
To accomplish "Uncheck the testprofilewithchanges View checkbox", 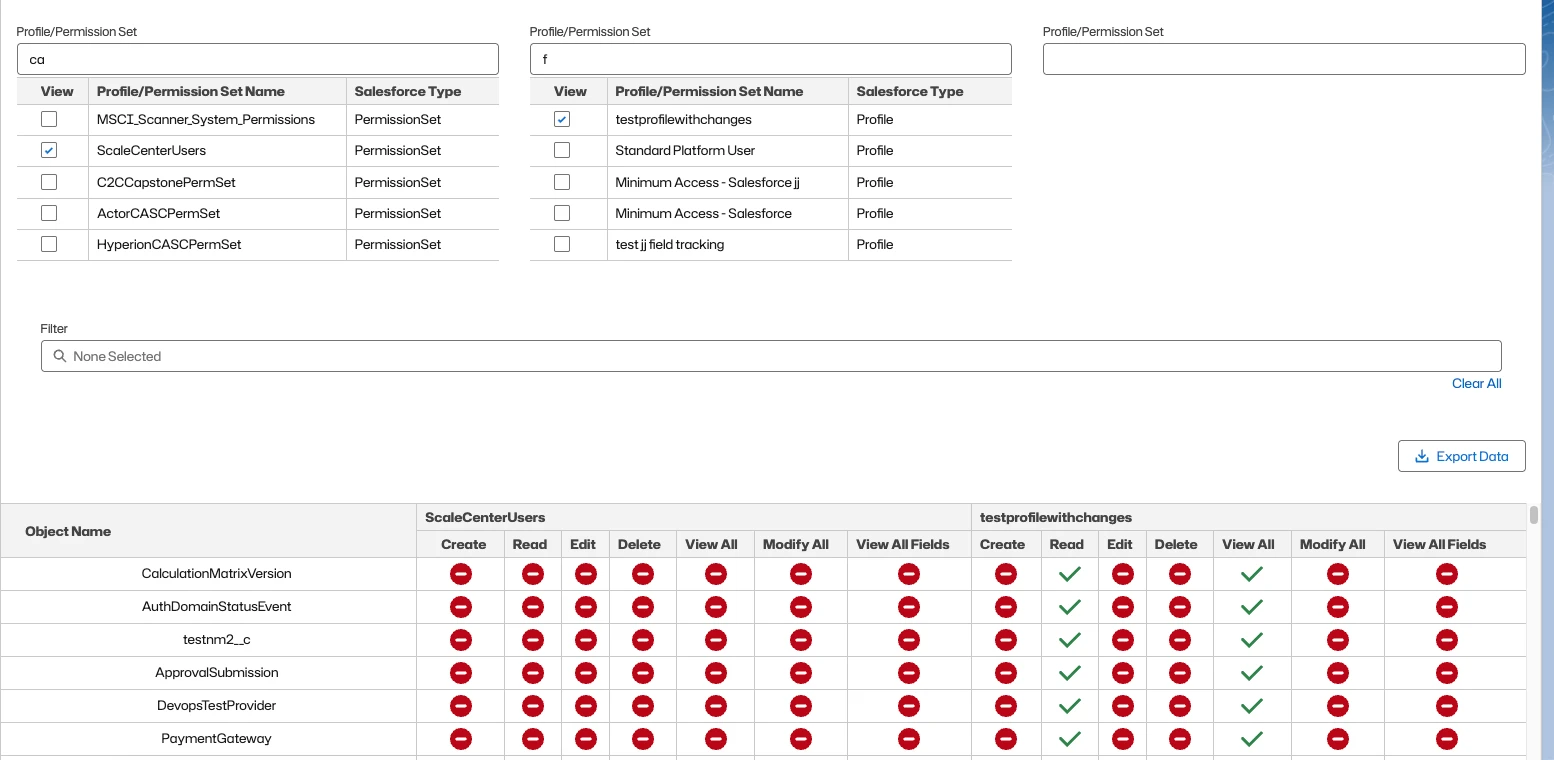I will (x=562, y=119).
